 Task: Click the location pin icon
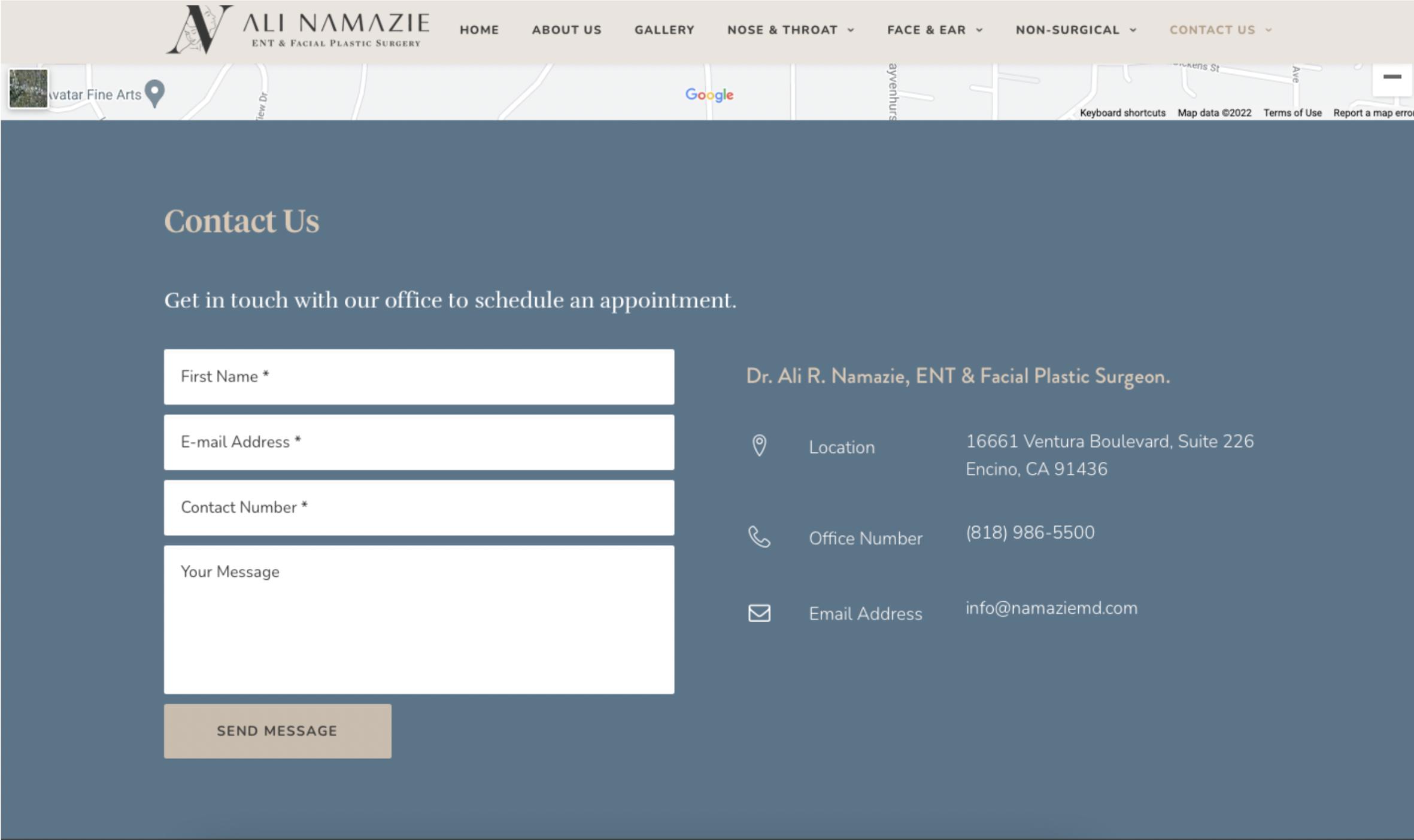click(759, 446)
